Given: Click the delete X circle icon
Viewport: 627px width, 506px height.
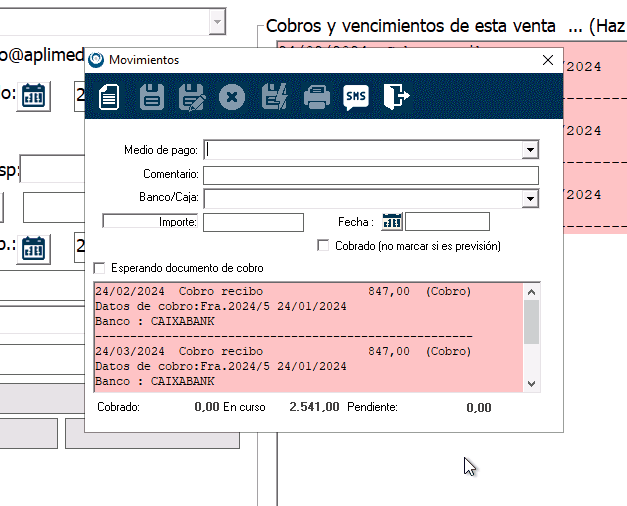Looking at the screenshot, I should point(232,97).
